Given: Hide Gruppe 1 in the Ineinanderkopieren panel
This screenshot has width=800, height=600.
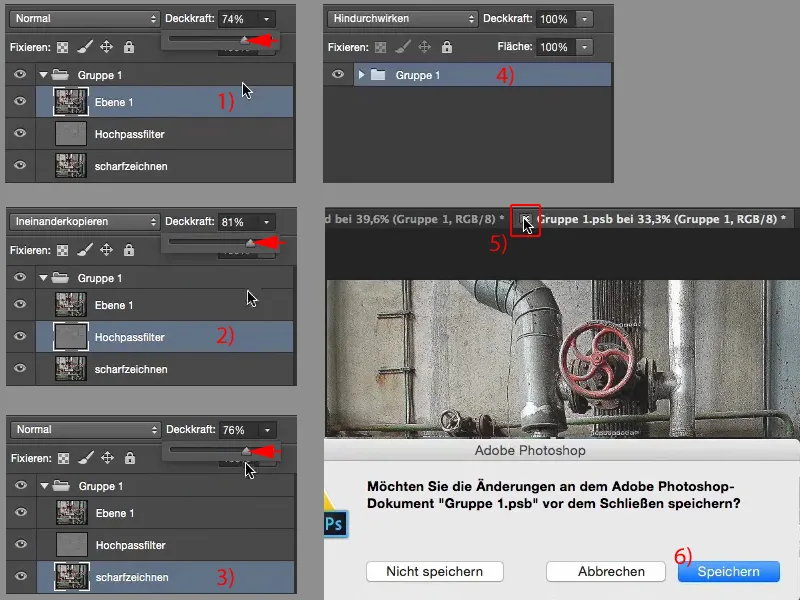Looking at the screenshot, I should coord(20,277).
